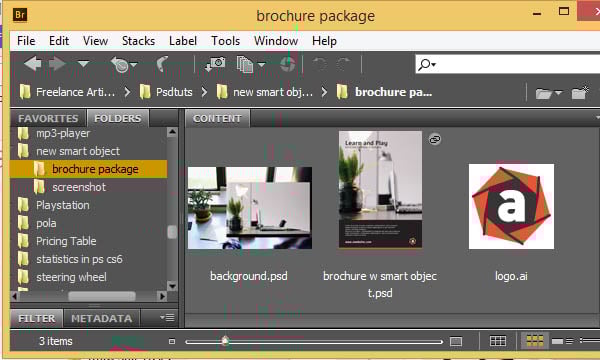Go to the new smart obj... breadcrumb
Viewport: 600px width, 360px height.
[265, 92]
